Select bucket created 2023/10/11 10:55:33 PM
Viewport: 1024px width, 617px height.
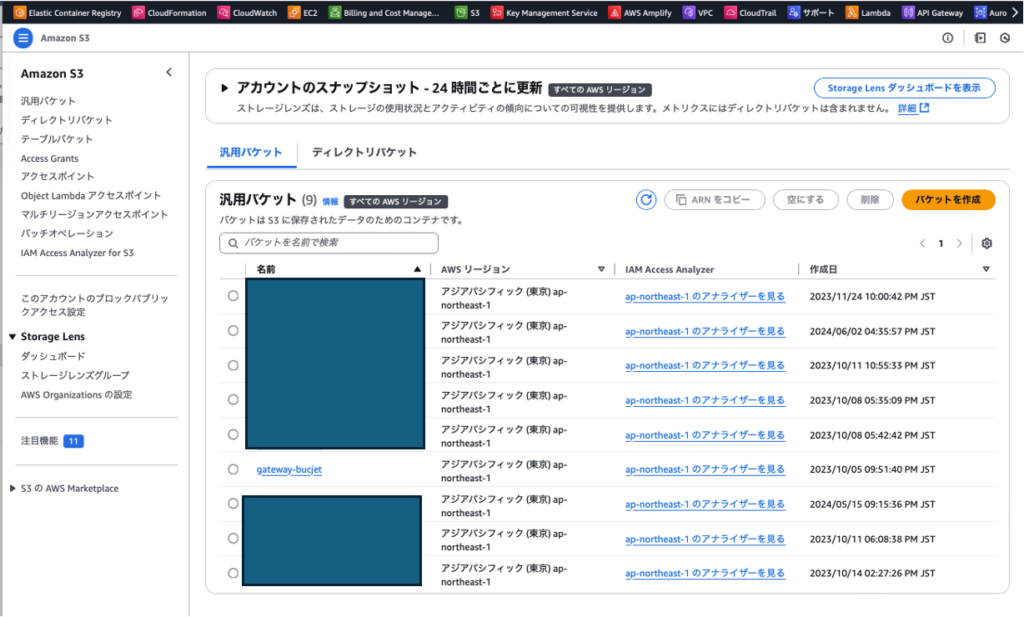(233, 365)
